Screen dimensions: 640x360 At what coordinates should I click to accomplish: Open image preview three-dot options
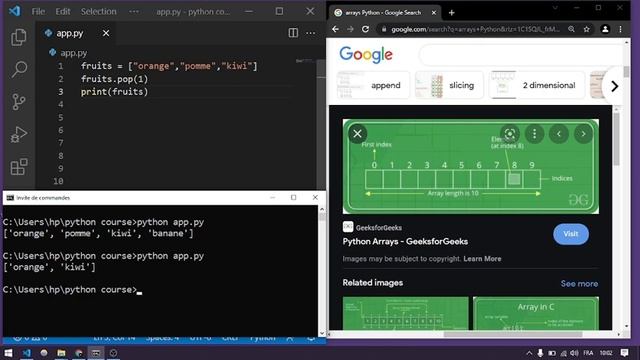click(x=534, y=133)
